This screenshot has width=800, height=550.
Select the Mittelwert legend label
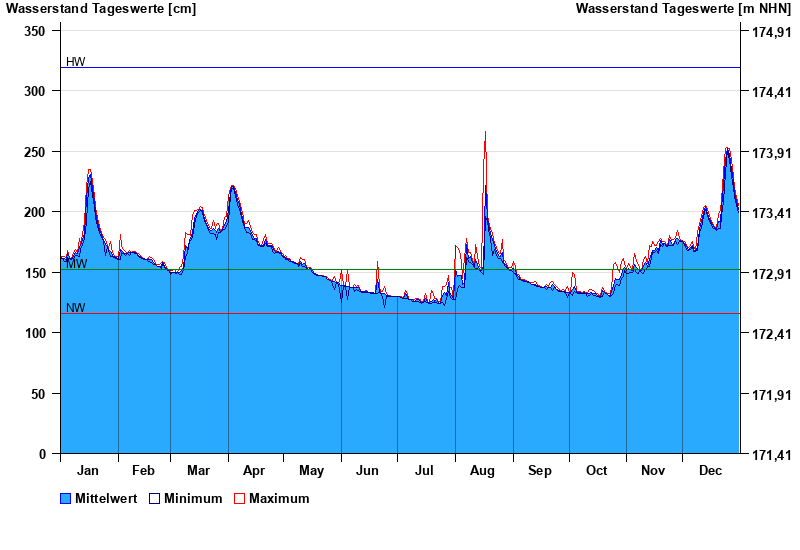coord(106,498)
